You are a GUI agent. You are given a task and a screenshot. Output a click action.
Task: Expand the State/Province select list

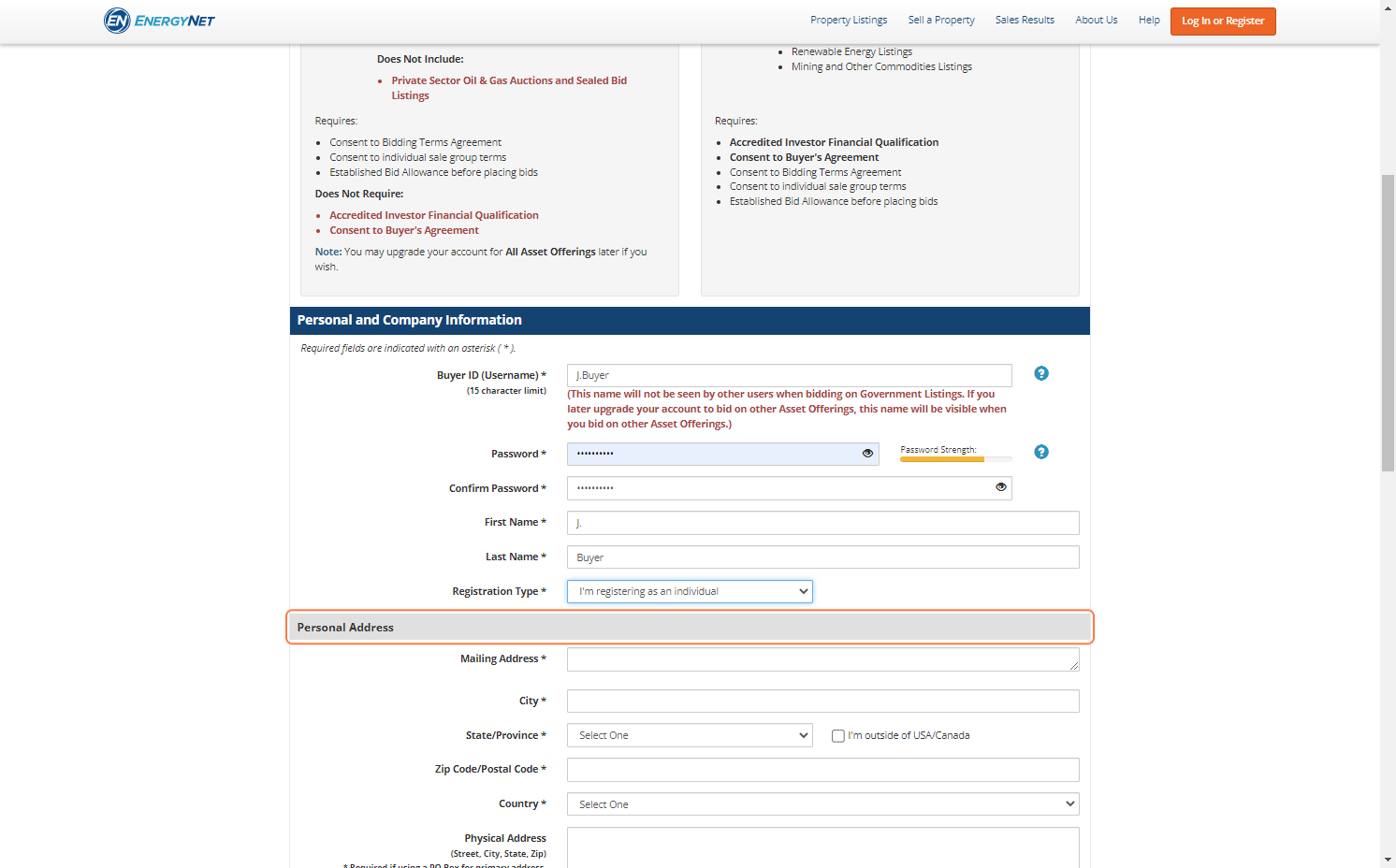coord(690,735)
